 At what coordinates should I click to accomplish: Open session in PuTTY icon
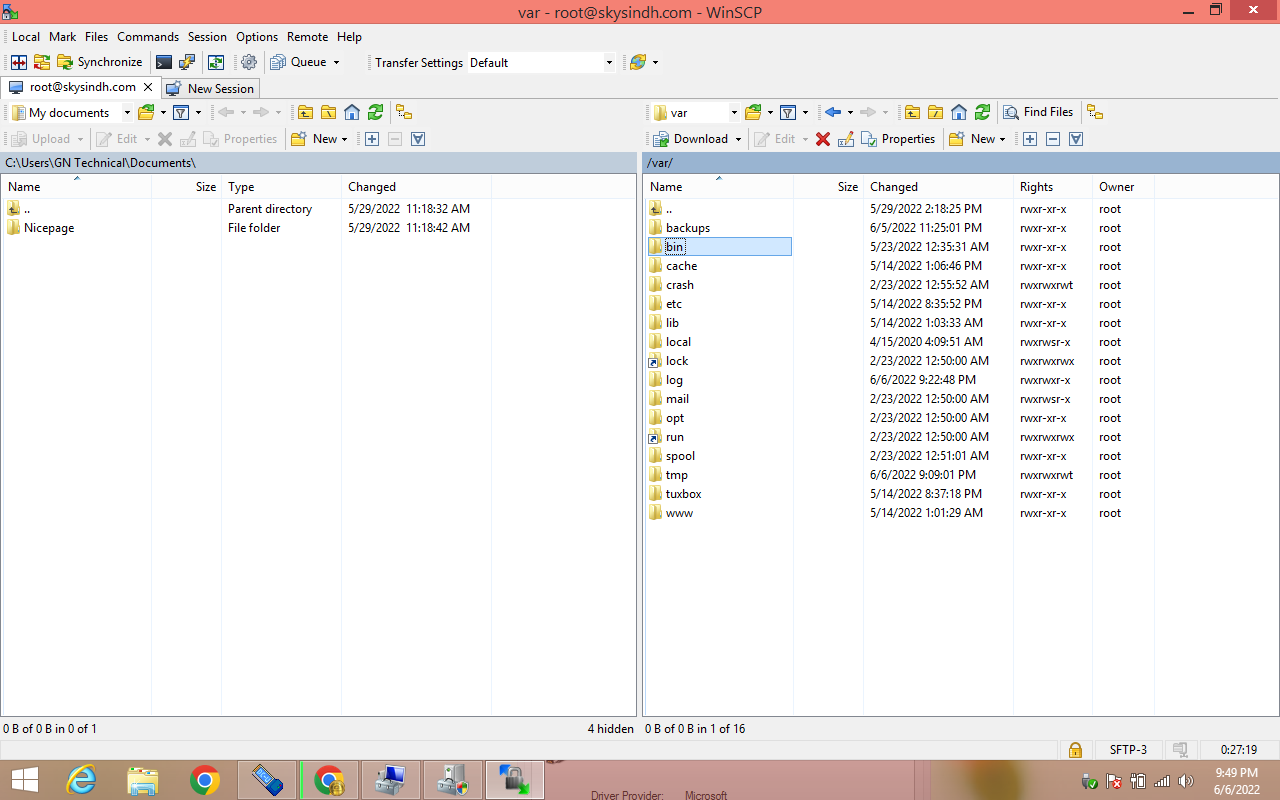coord(187,62)
